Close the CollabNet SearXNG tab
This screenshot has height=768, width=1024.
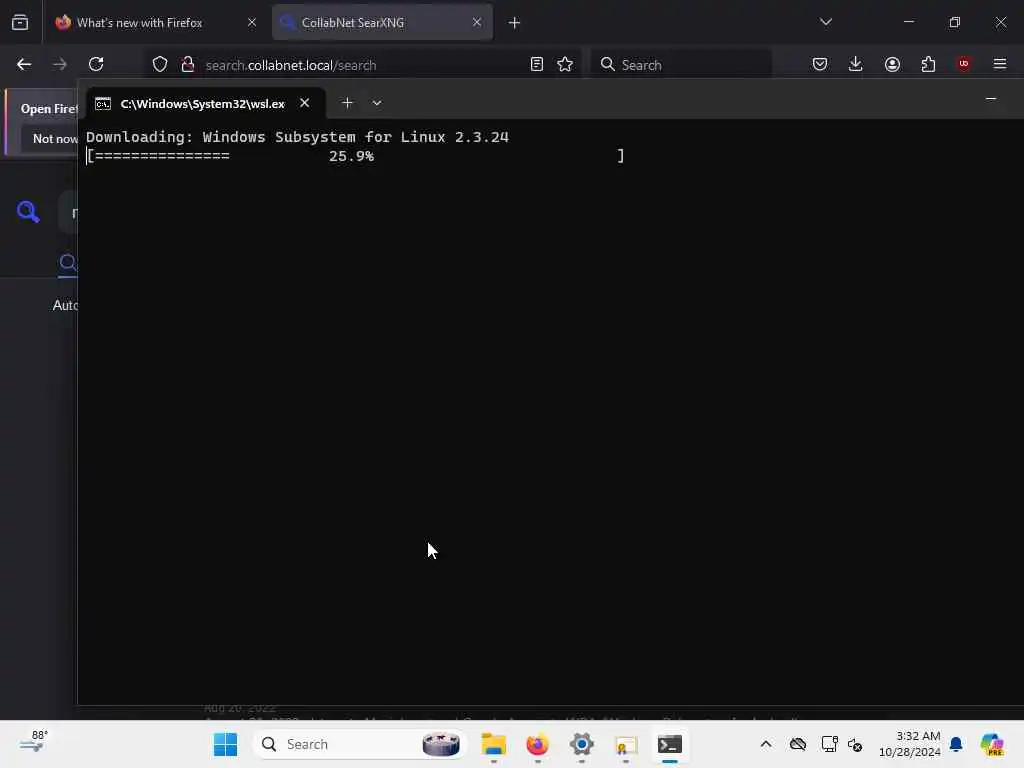click(477, 23)
